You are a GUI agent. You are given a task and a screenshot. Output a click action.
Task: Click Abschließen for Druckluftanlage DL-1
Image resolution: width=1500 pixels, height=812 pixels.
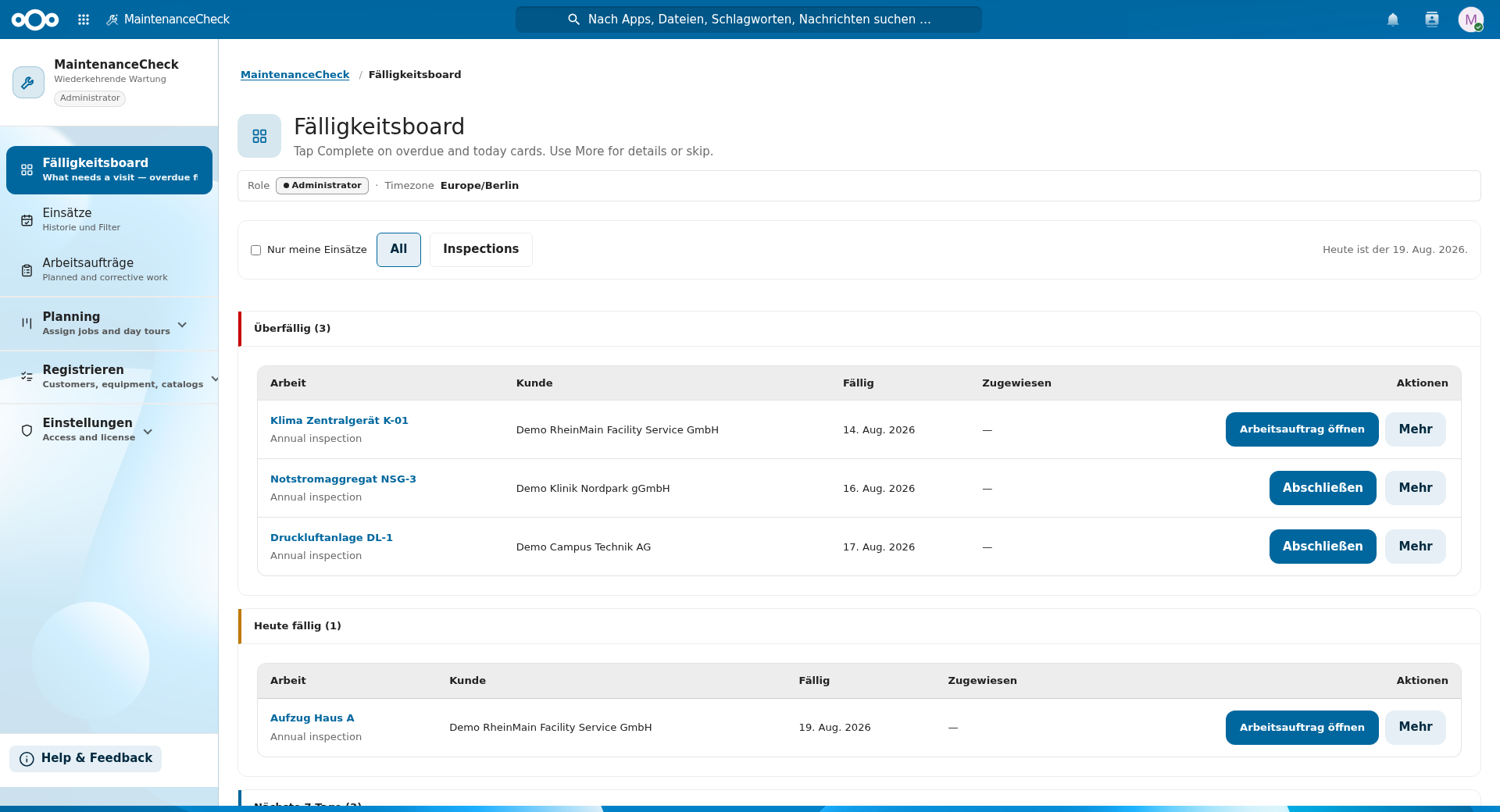pyautogui.click(x=1323, y=547)
